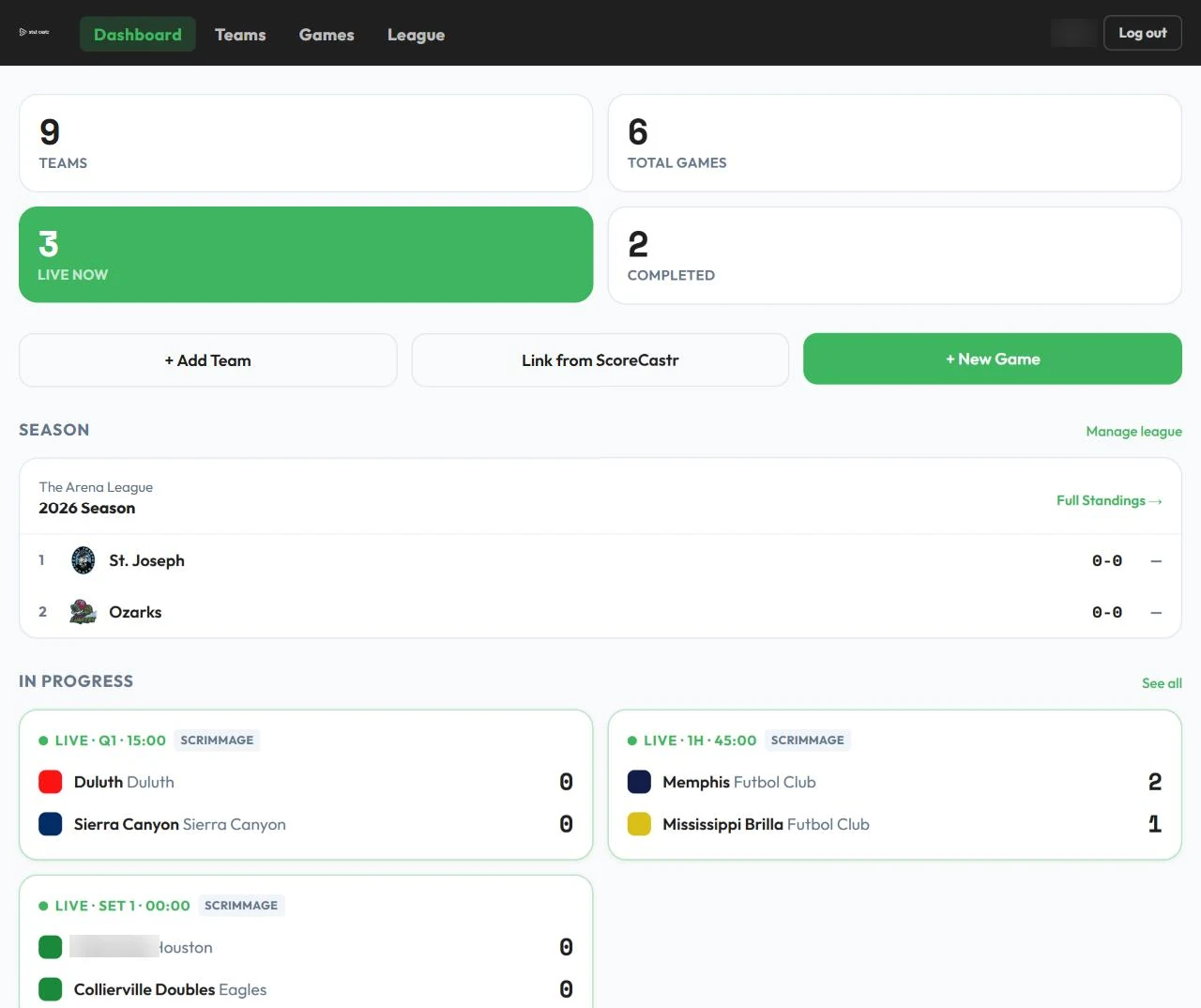The height and width of the screenshot is (1008, 1201).
Task: Click the St. Joseph team logo
Action: pyautogui.click(x=84, y=560)
